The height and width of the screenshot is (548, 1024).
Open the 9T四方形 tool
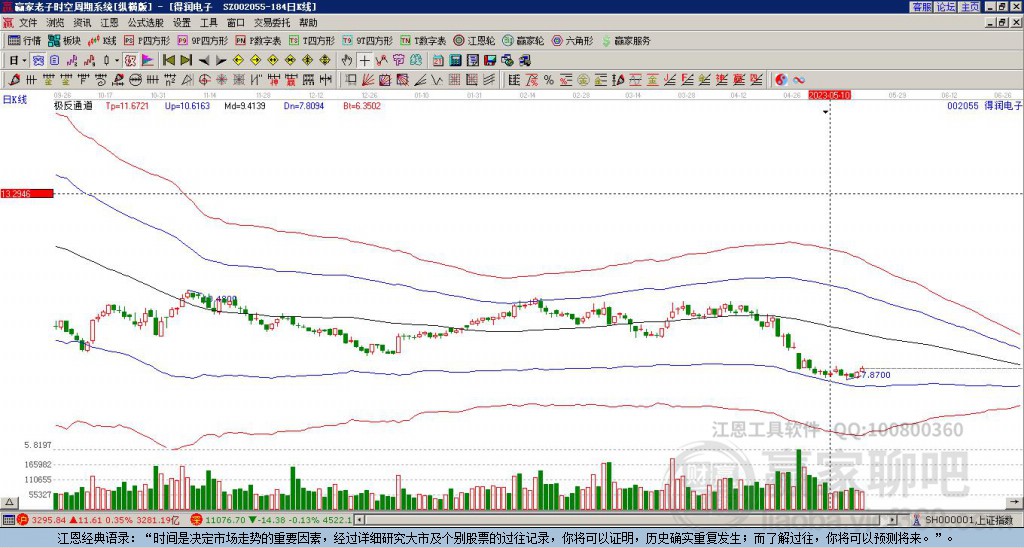pos(368,40)
